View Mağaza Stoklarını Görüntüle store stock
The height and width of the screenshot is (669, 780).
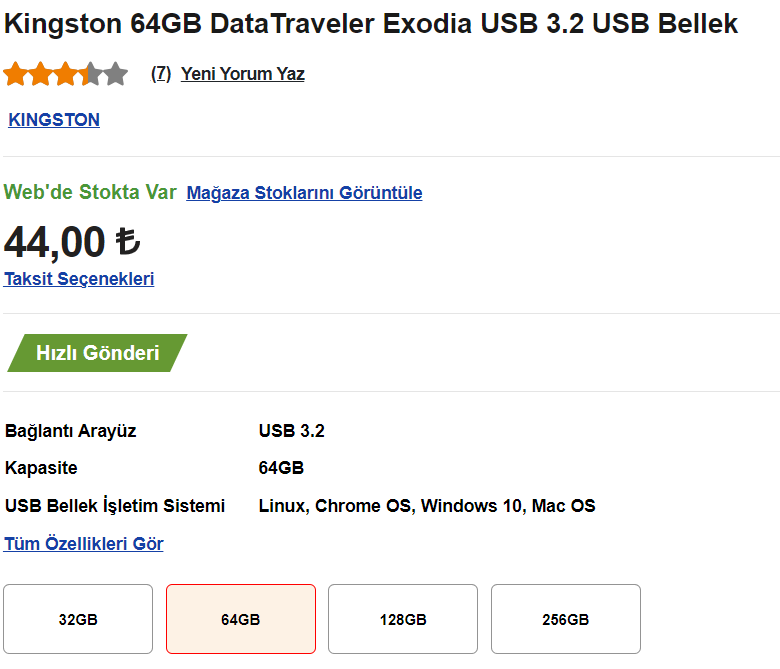[x=304, y=192]
